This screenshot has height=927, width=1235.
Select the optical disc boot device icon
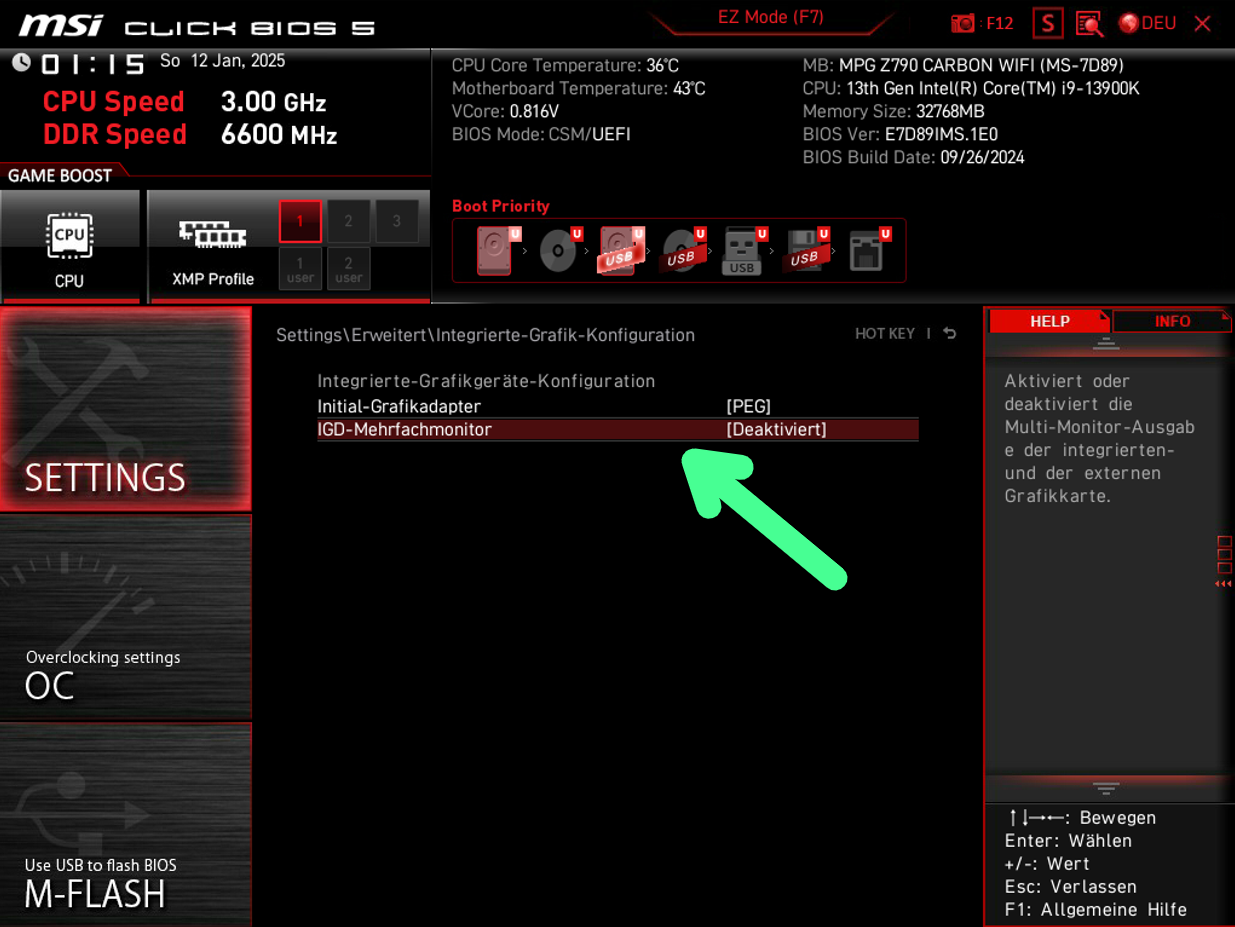557,250
